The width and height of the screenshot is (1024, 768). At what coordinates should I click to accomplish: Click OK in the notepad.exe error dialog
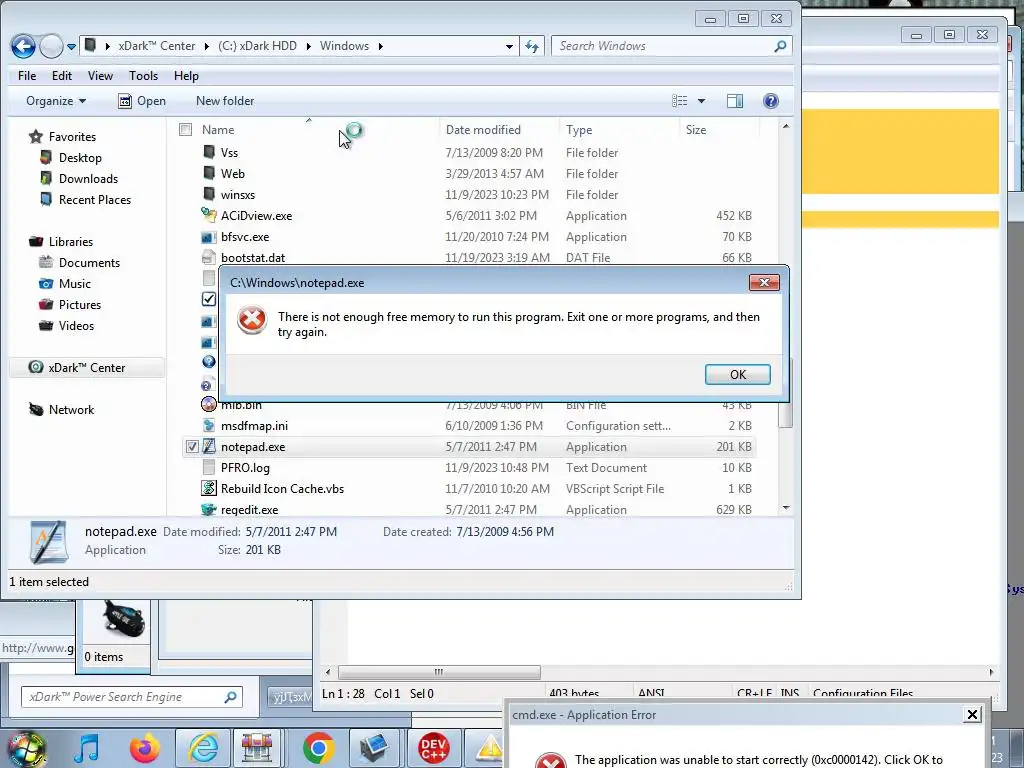click(x=737, y=374)
